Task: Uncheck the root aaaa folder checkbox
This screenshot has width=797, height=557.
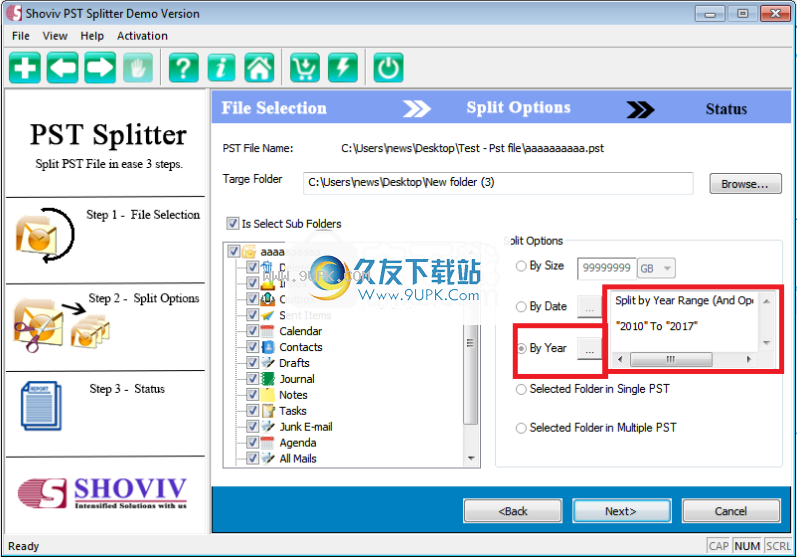Action: 234,251
